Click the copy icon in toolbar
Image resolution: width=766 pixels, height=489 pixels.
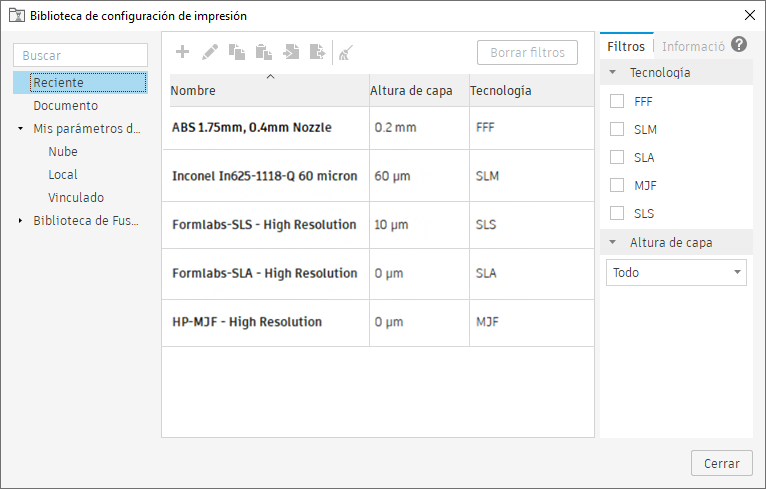pyautogui.click(x=237, y=52)
